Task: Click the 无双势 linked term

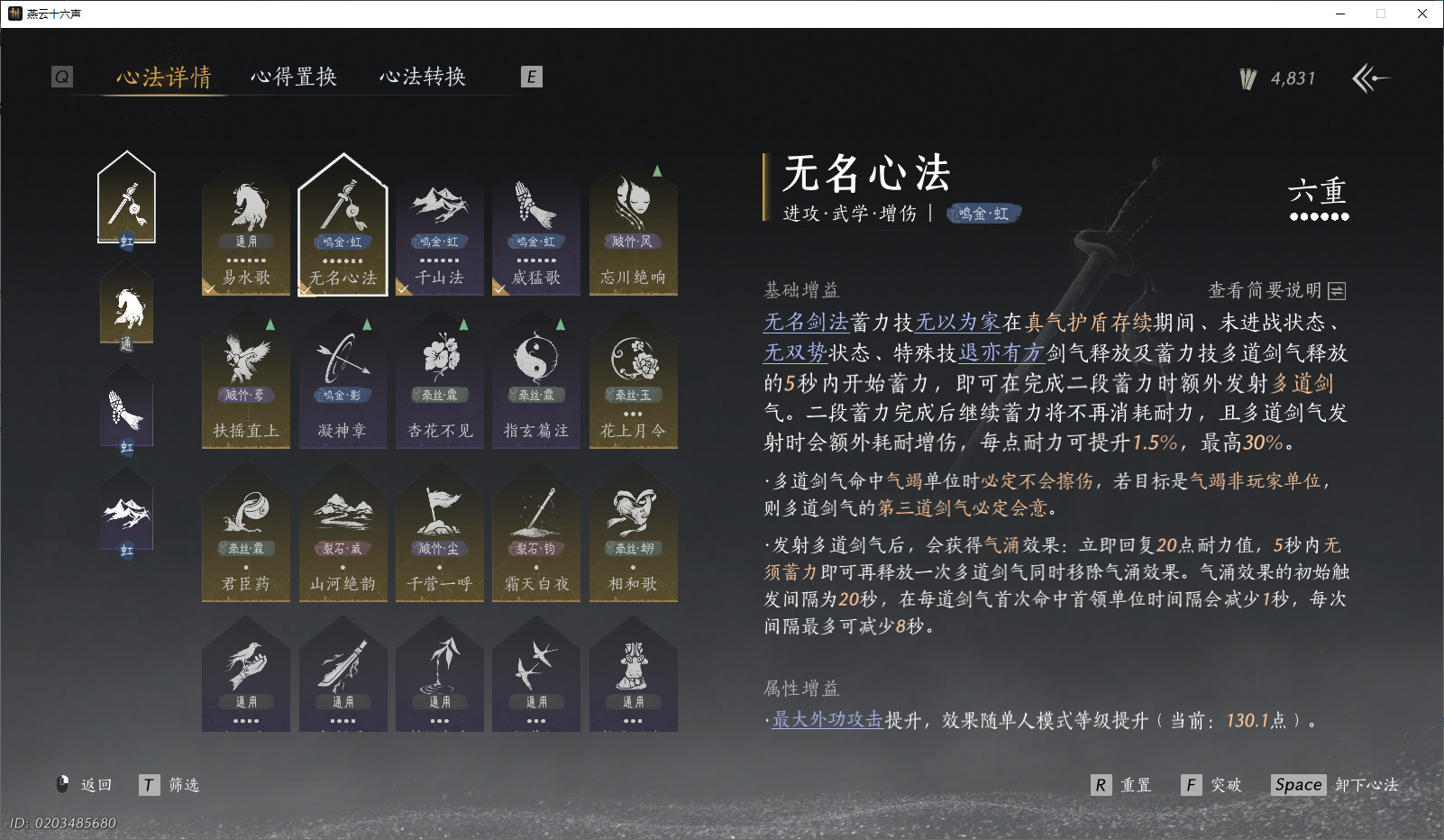Action: (795, 352)
